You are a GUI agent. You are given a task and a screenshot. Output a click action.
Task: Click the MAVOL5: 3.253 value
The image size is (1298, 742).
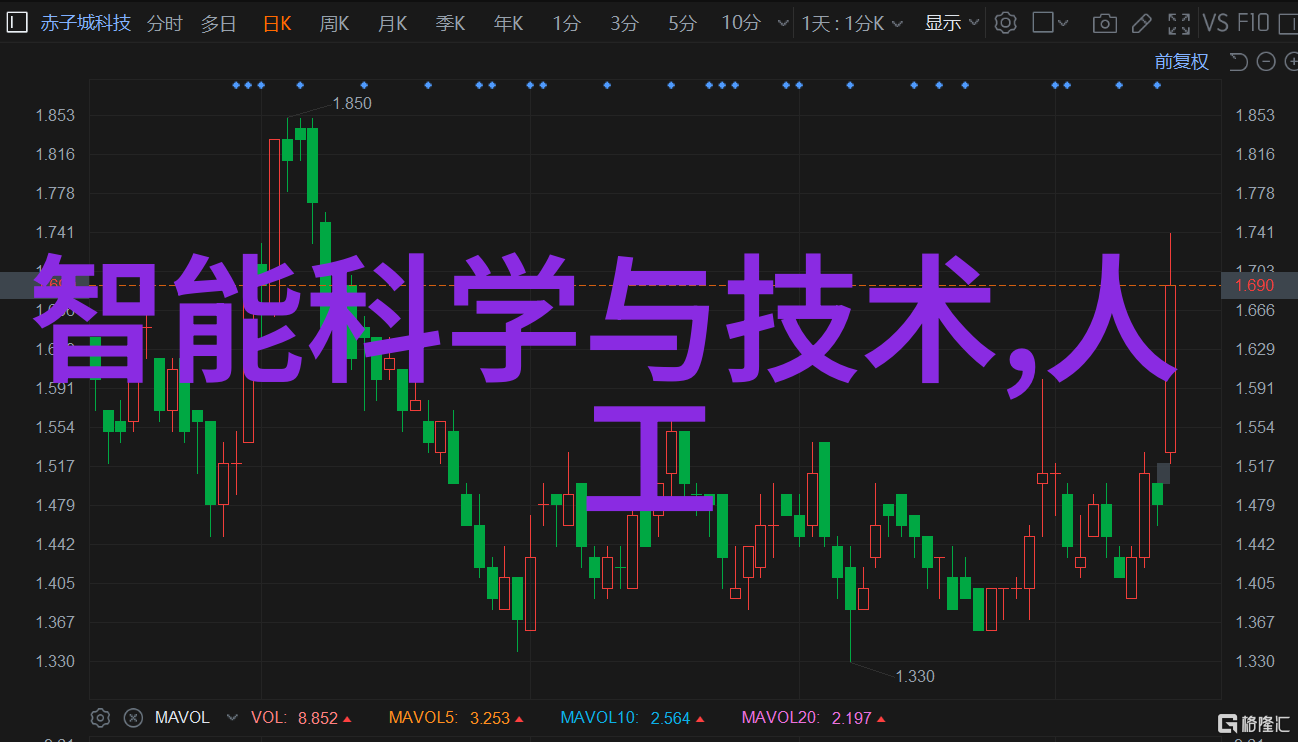[x=456, y=718]
